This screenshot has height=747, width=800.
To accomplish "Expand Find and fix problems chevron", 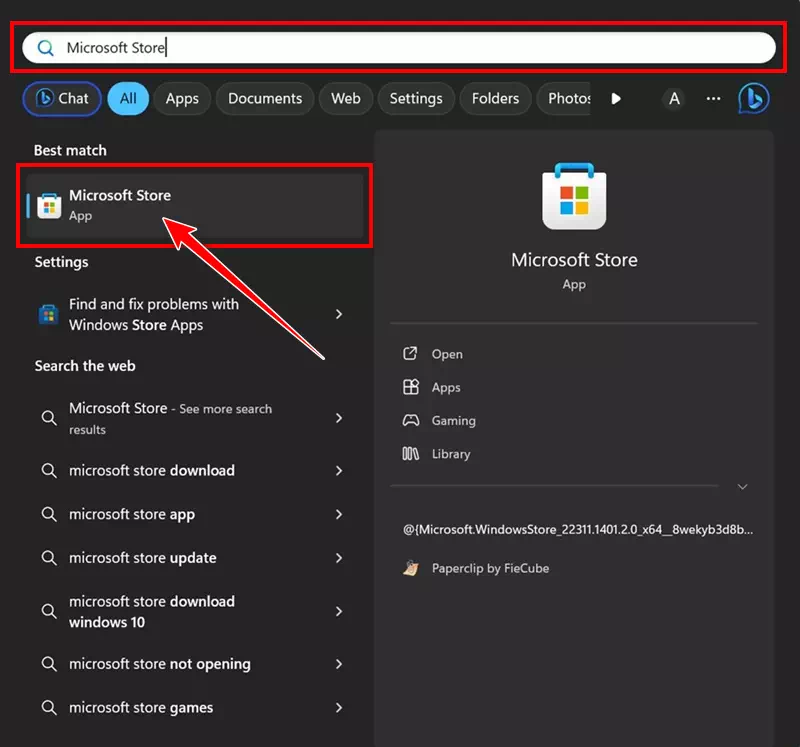I will tap(339, 314).
